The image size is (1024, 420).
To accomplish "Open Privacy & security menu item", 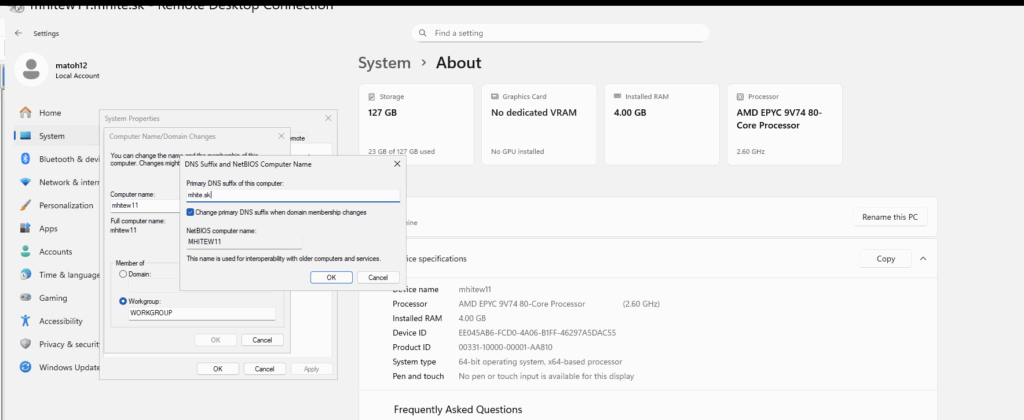I will (x=60, y=344).
